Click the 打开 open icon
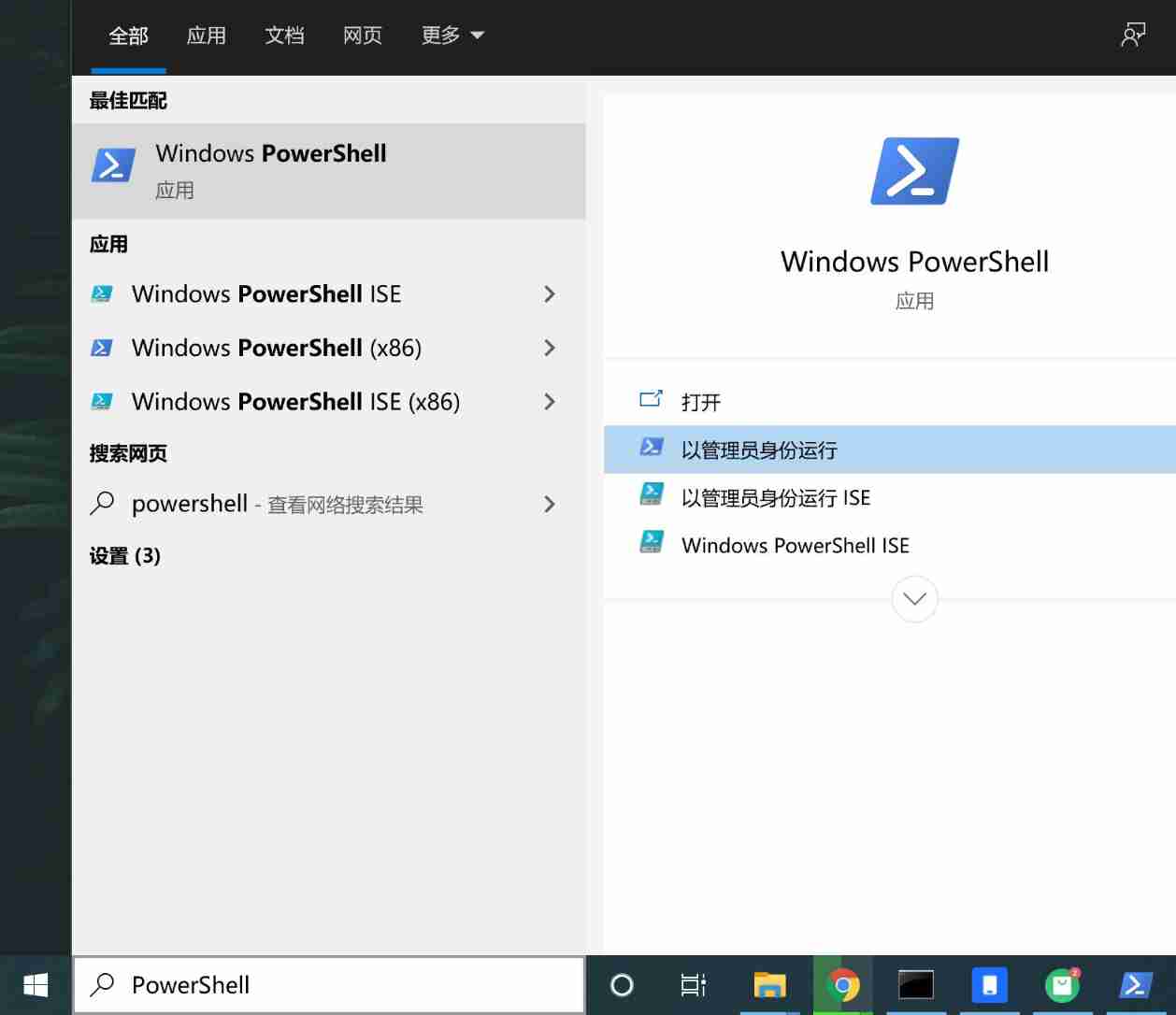The height and width of the screenshot is (1015, 1176). [651, 400]
